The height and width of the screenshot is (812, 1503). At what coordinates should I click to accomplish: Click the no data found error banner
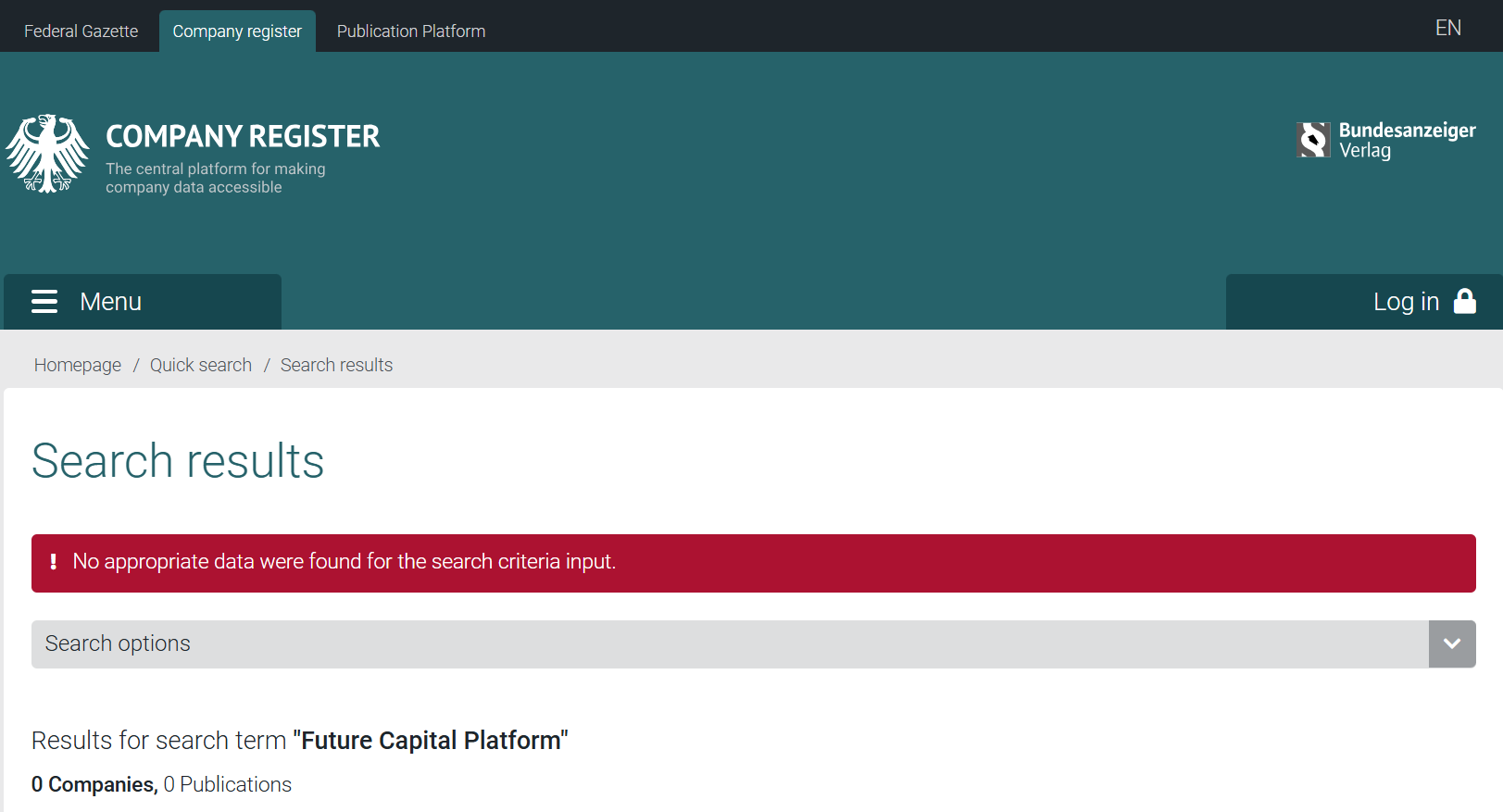point(754,563)
